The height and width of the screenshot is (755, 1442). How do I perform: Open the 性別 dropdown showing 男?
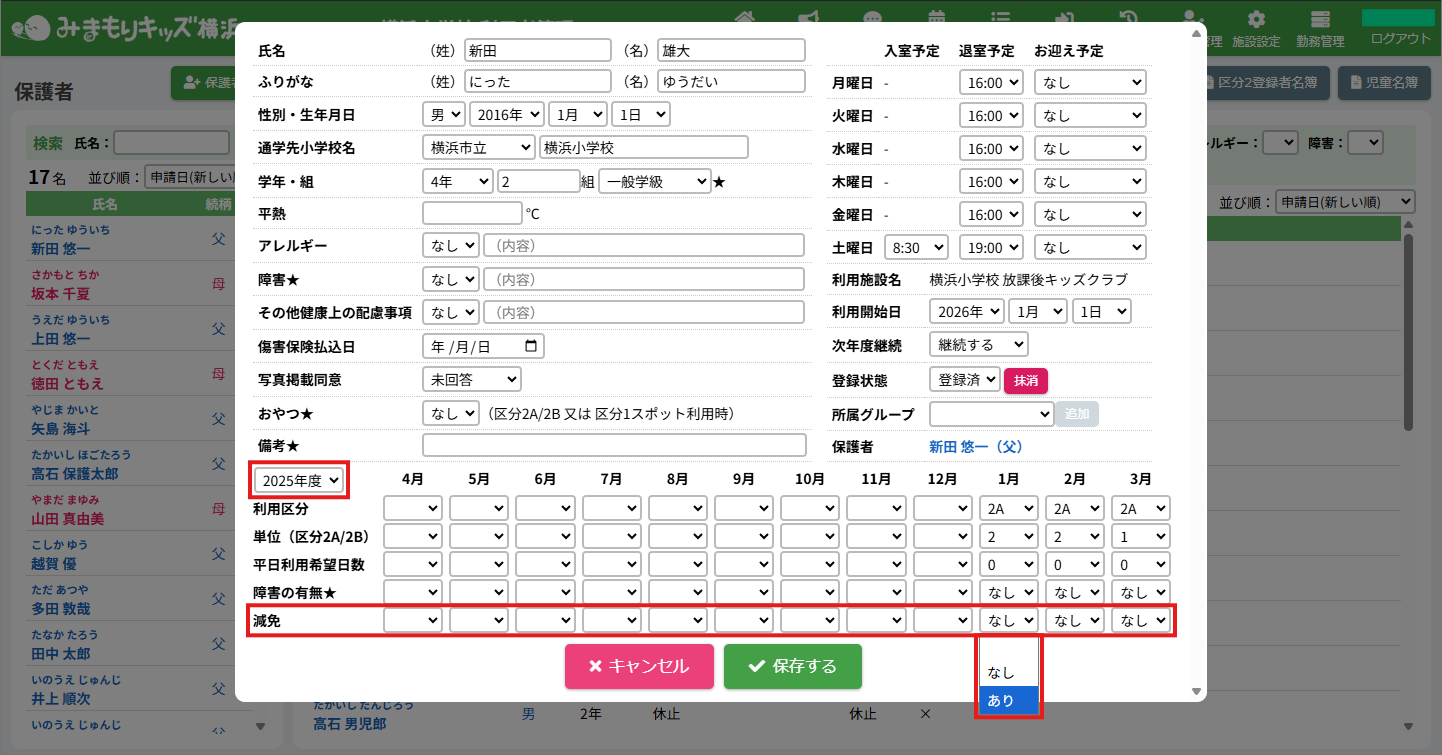pyautogui.click(x=443, y=115)
